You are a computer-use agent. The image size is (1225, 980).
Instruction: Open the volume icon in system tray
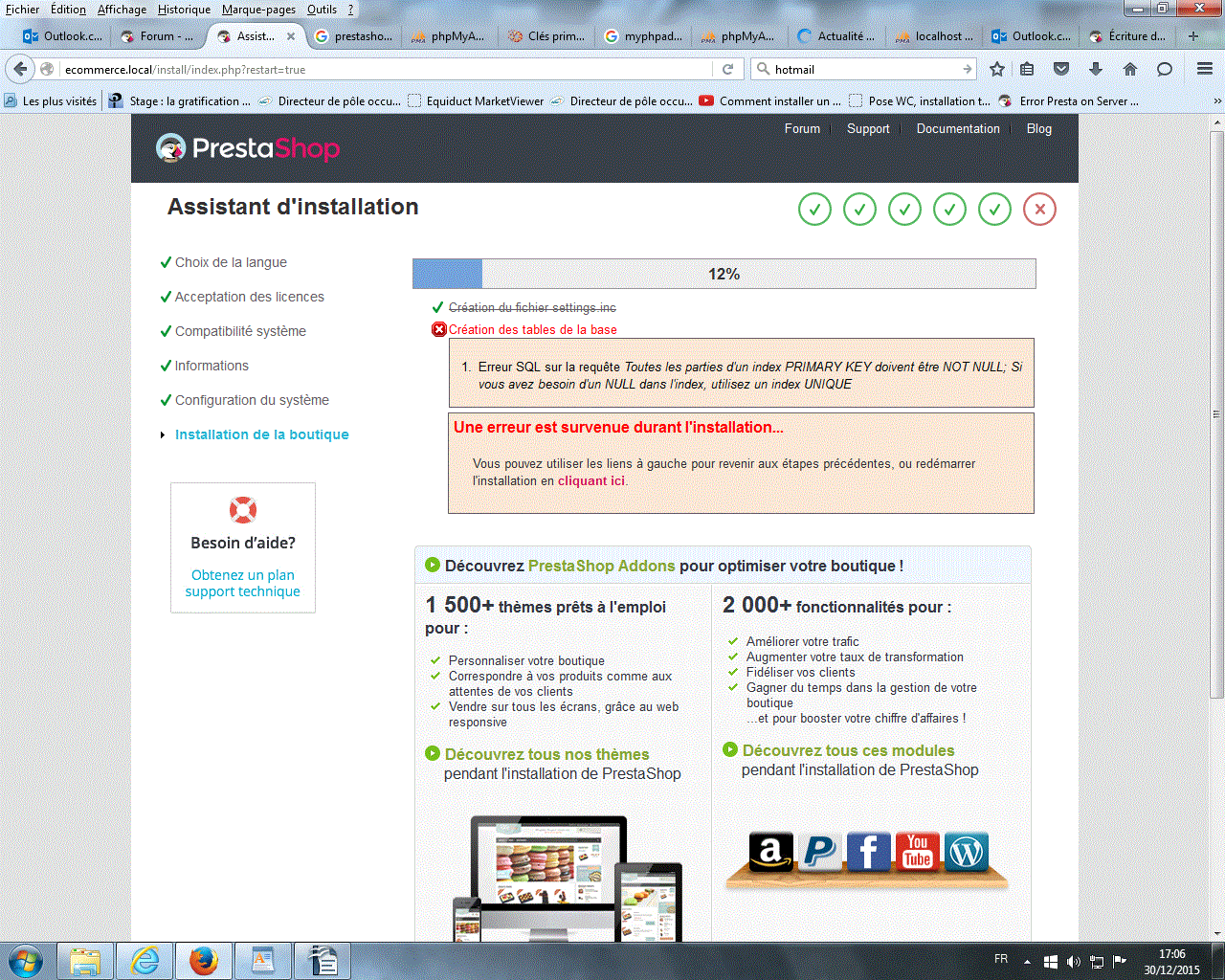1073,961
